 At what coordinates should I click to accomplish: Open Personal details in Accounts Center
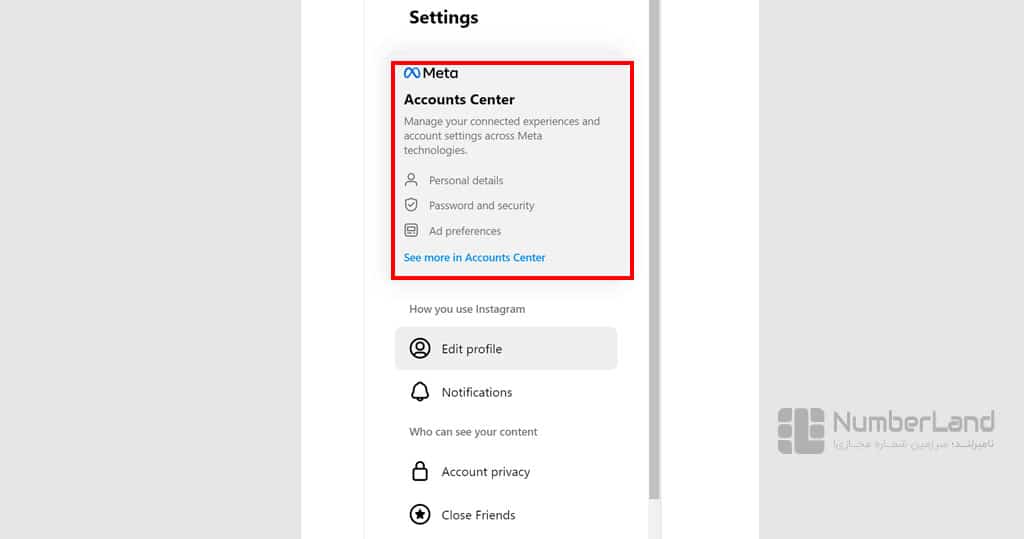[466, 180]
